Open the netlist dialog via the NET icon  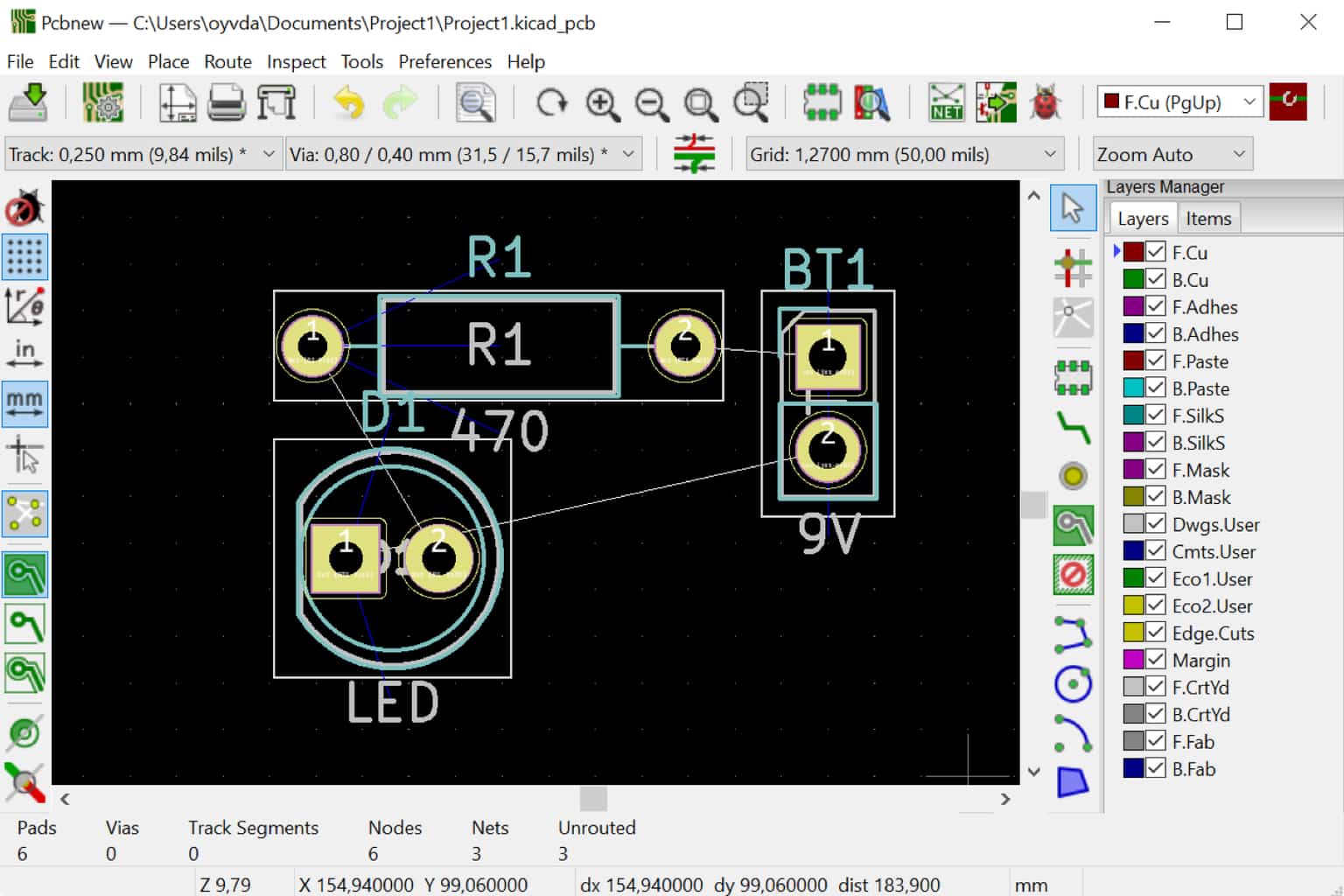coord(947,101)
